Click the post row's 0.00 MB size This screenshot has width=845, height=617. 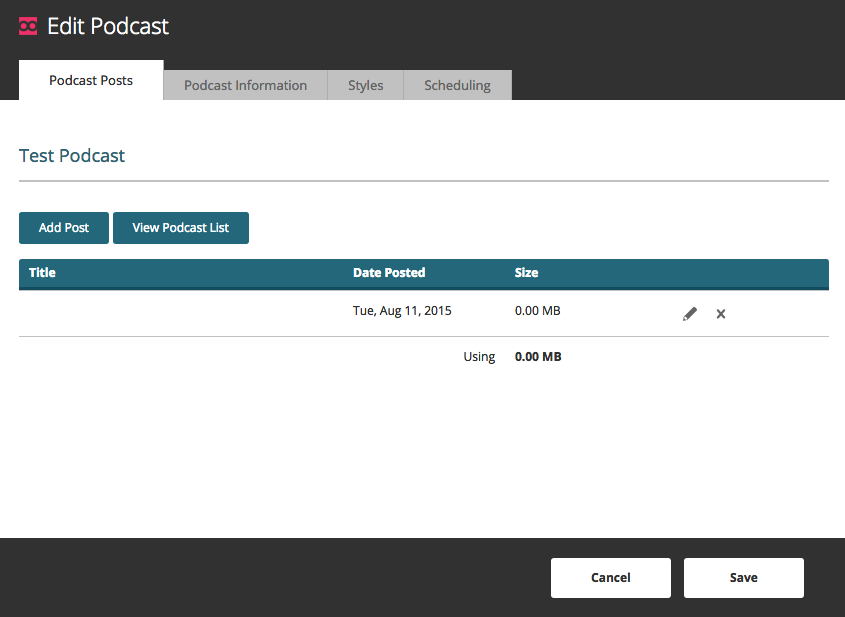[537, 311]
